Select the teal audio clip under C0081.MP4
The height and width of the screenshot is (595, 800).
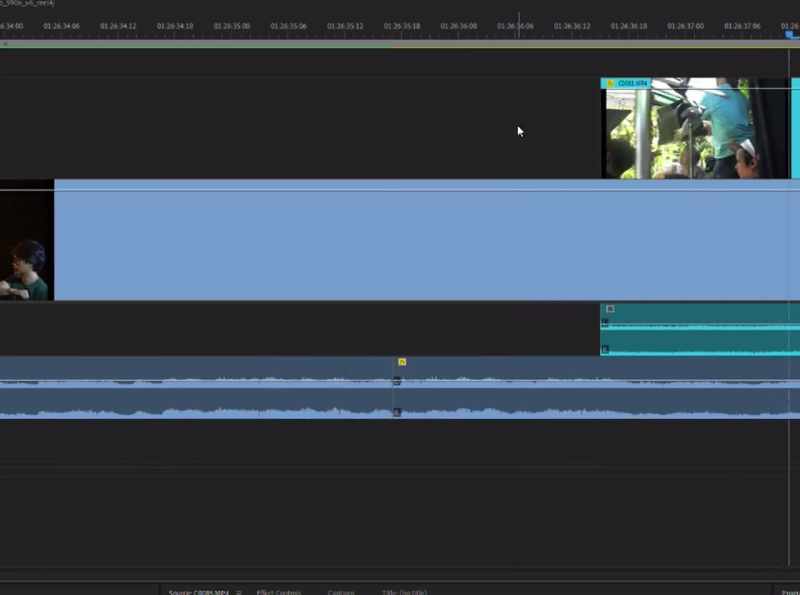(700, 329)
